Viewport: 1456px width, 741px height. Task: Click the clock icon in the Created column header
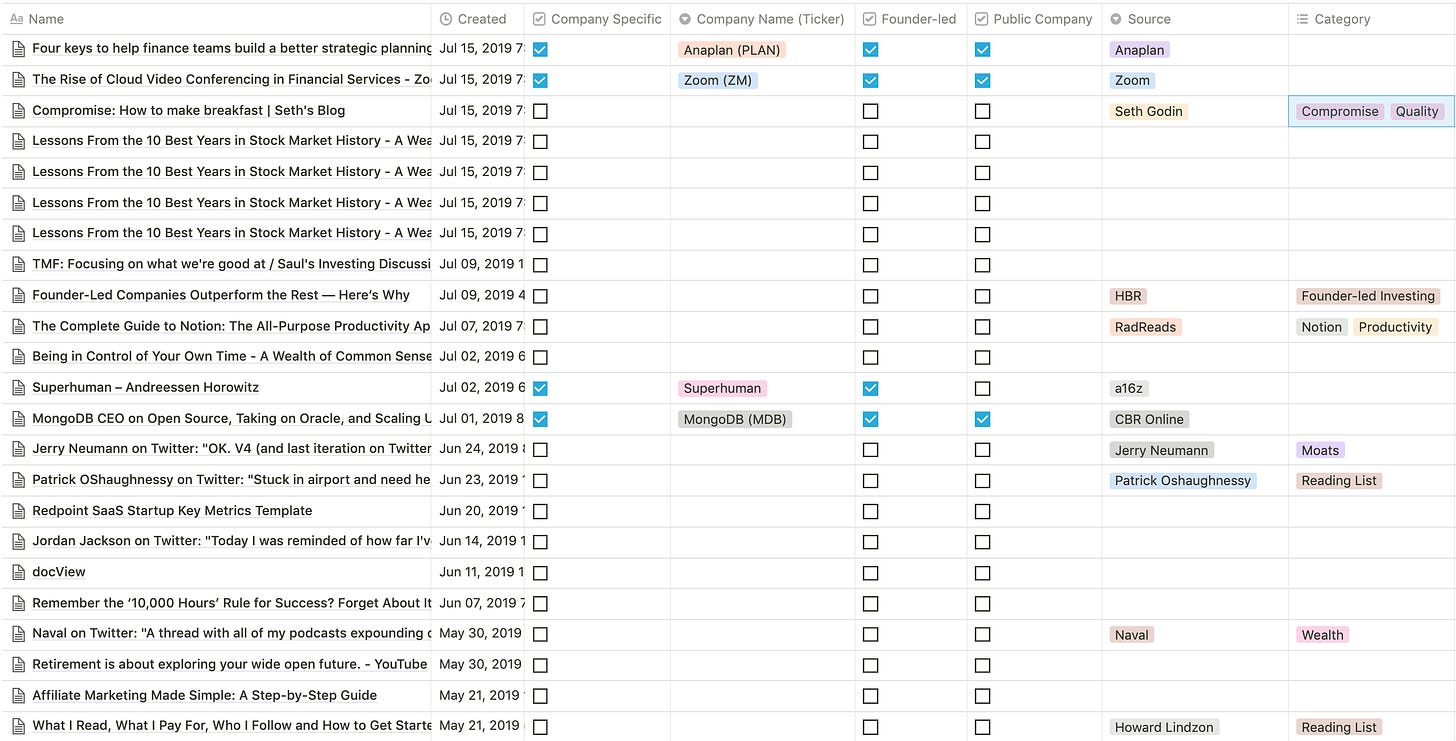click(446, 19)
